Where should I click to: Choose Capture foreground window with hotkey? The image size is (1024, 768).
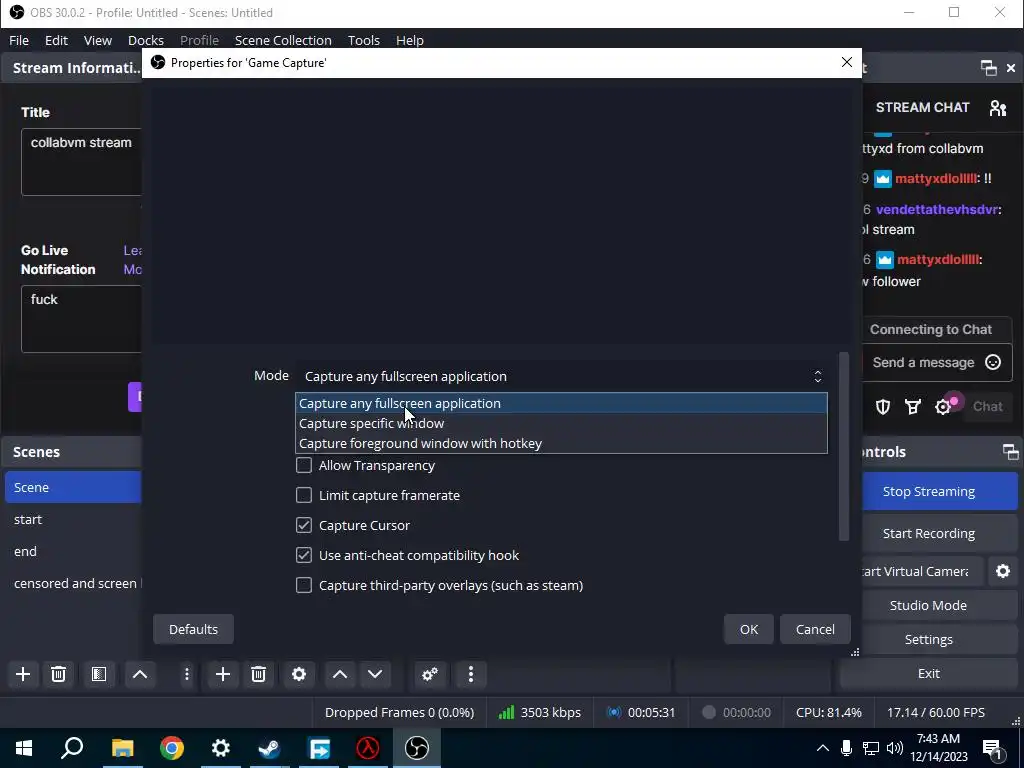pos(562,443)
